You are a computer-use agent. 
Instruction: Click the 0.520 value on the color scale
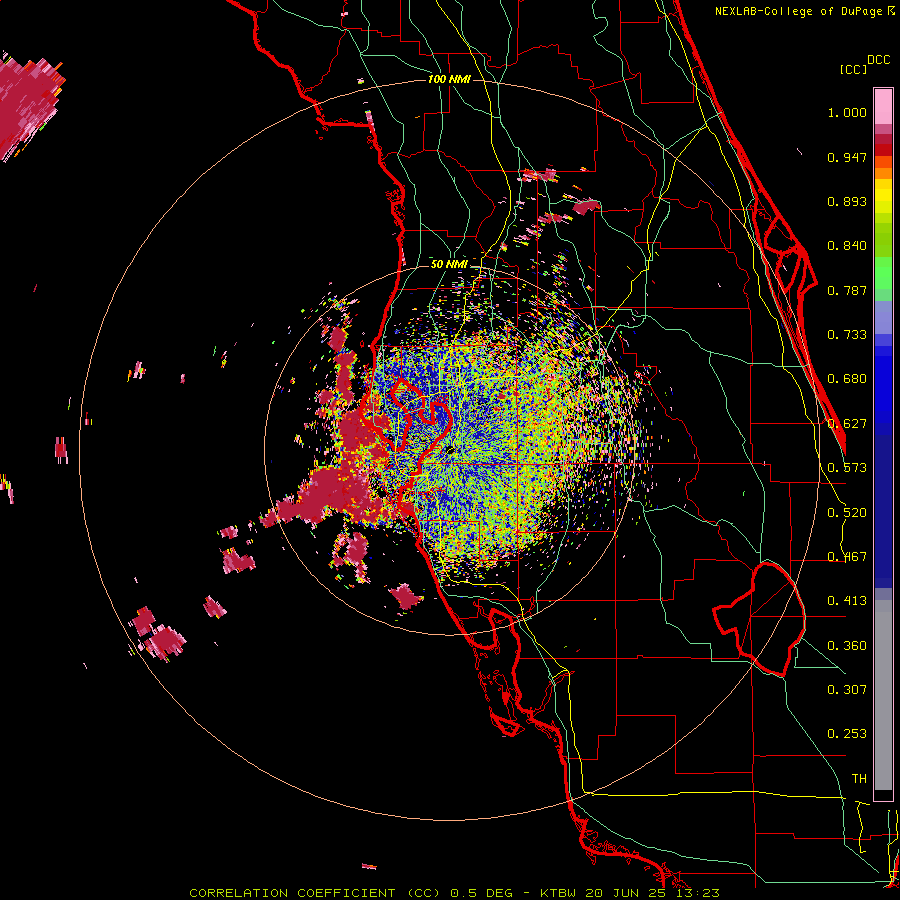click(x=847, y=513)
